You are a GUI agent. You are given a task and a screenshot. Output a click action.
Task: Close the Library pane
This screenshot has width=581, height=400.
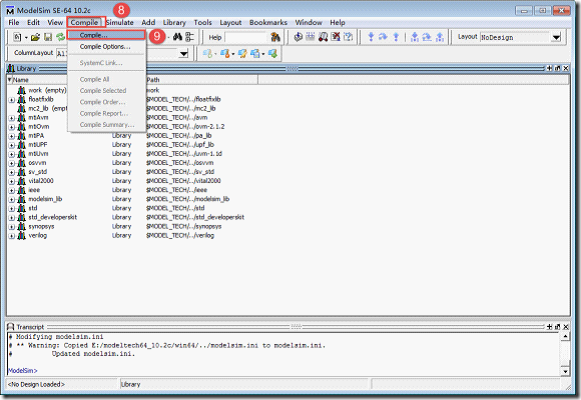point(565,68)
